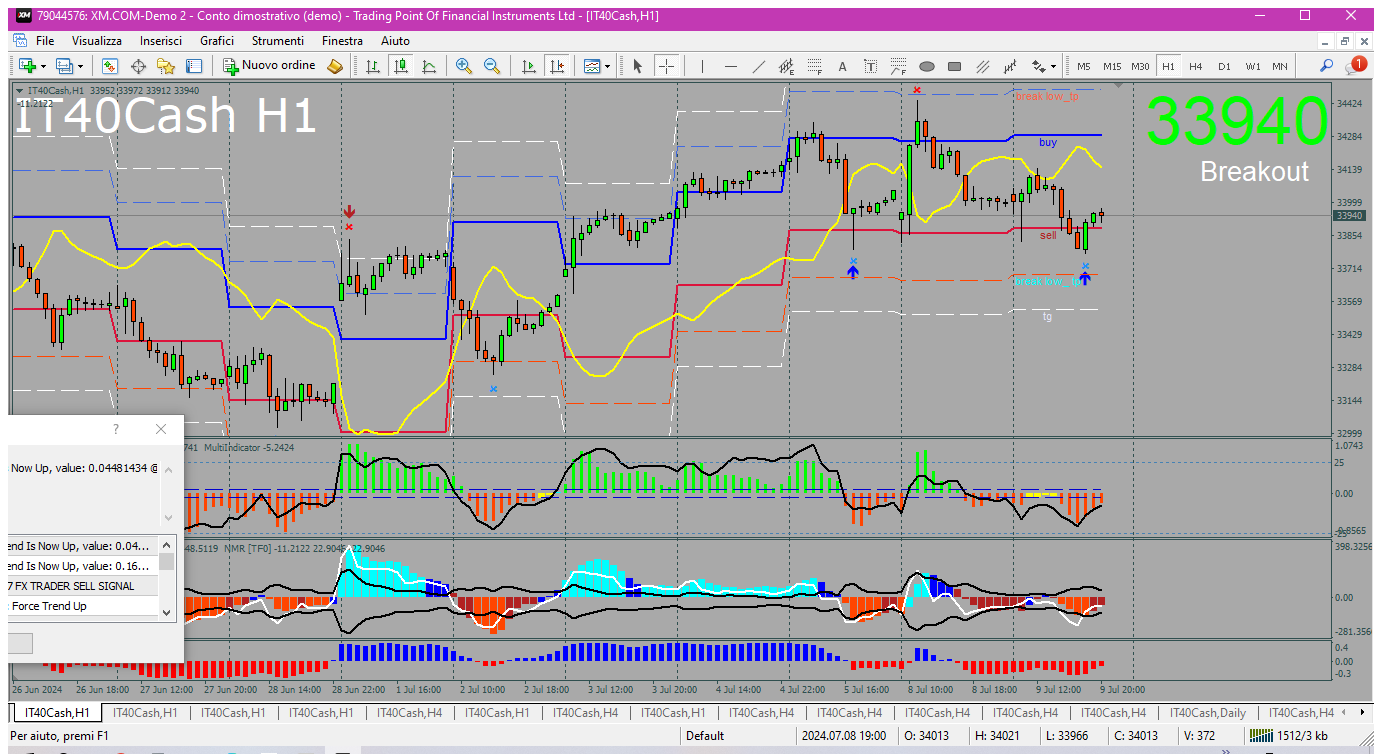Select the trendline drawing tool
Viewport: 1382px width, 754px height.
tap(759, 66)
